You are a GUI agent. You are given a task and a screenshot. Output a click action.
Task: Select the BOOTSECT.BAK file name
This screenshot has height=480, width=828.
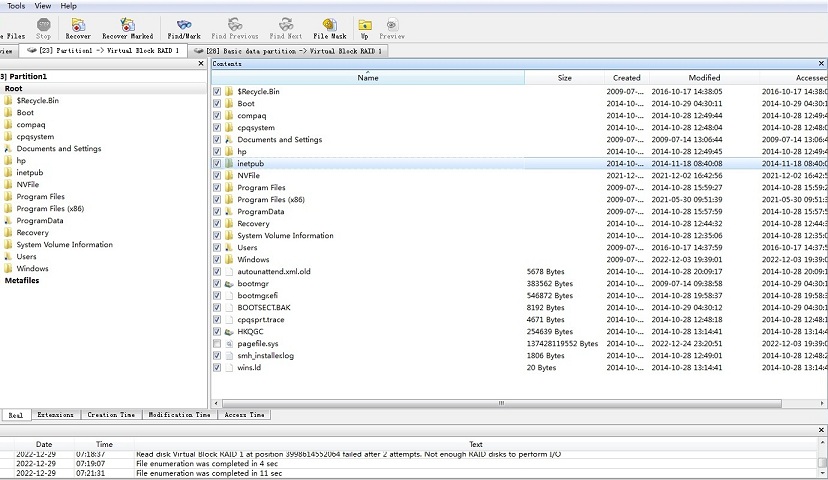pos(264,307)
